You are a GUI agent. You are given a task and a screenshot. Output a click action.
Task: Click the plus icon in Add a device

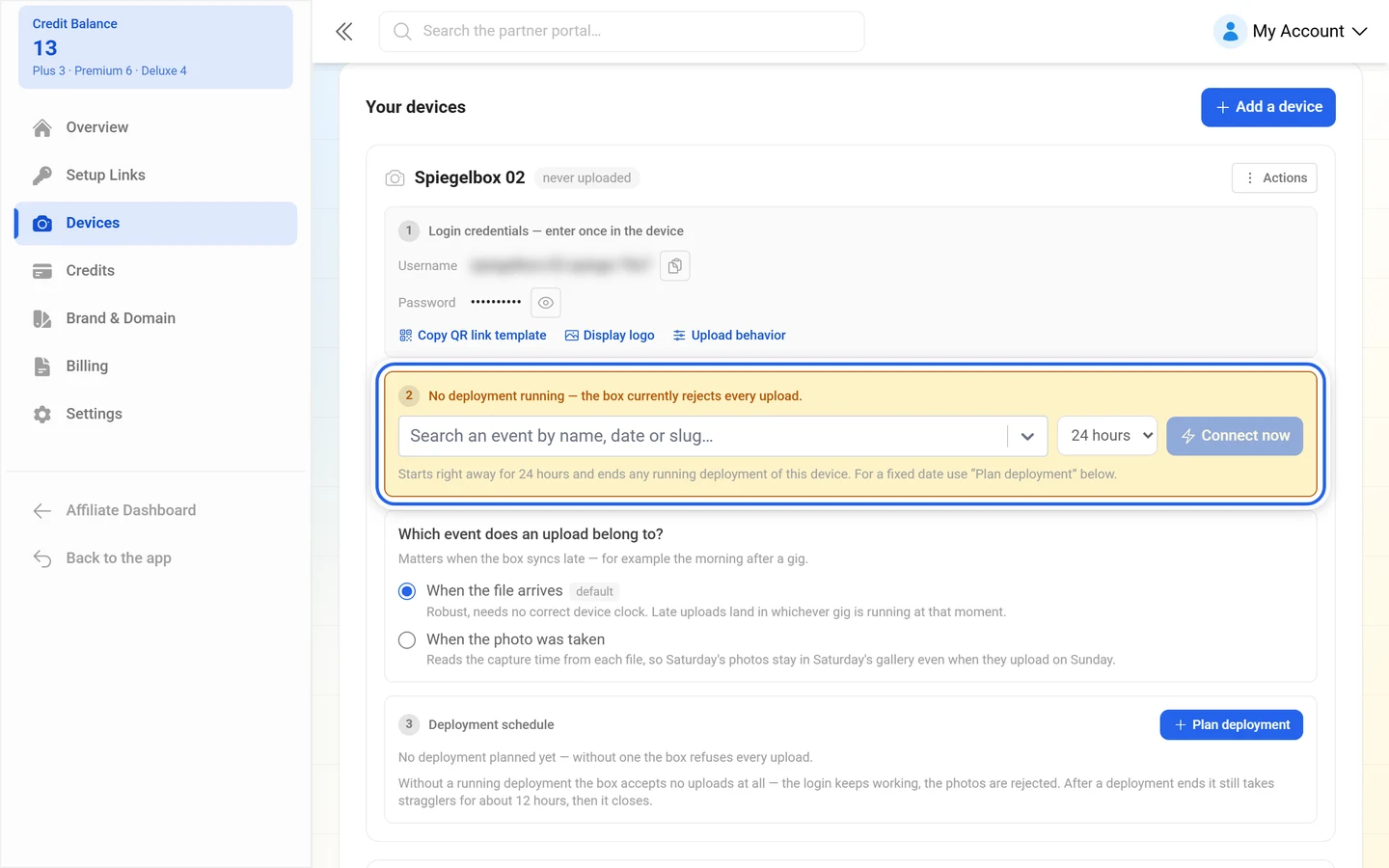pyautogui.click(x=1222, y=107)
